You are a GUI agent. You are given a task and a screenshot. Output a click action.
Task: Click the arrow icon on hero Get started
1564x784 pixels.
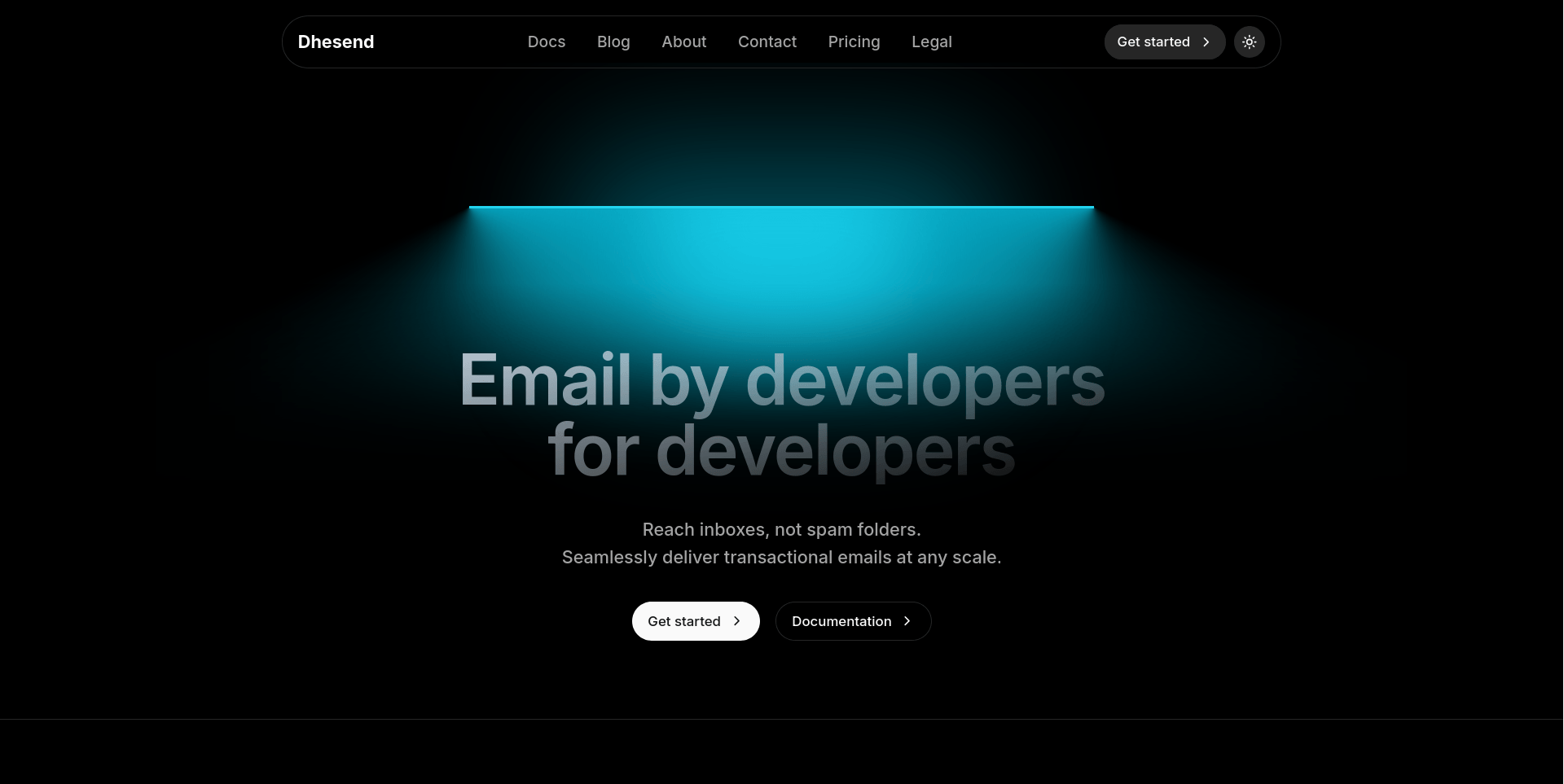[x=738, y=621]
